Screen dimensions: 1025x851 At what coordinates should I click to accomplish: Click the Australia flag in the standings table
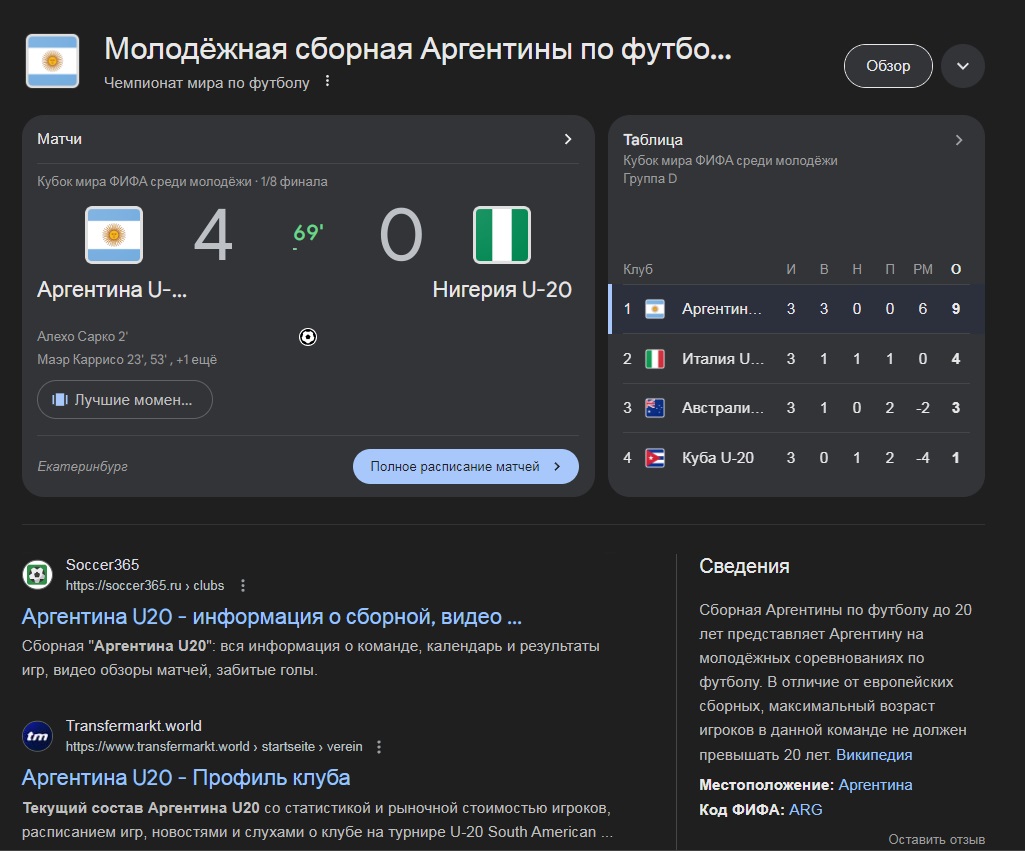[655, 408]
